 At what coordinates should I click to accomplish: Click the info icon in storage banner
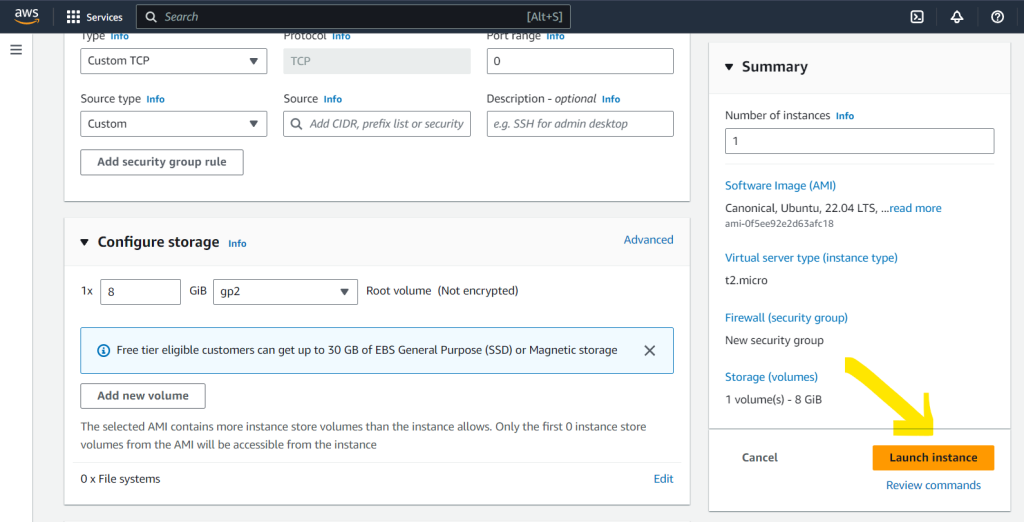click(103, 351)
